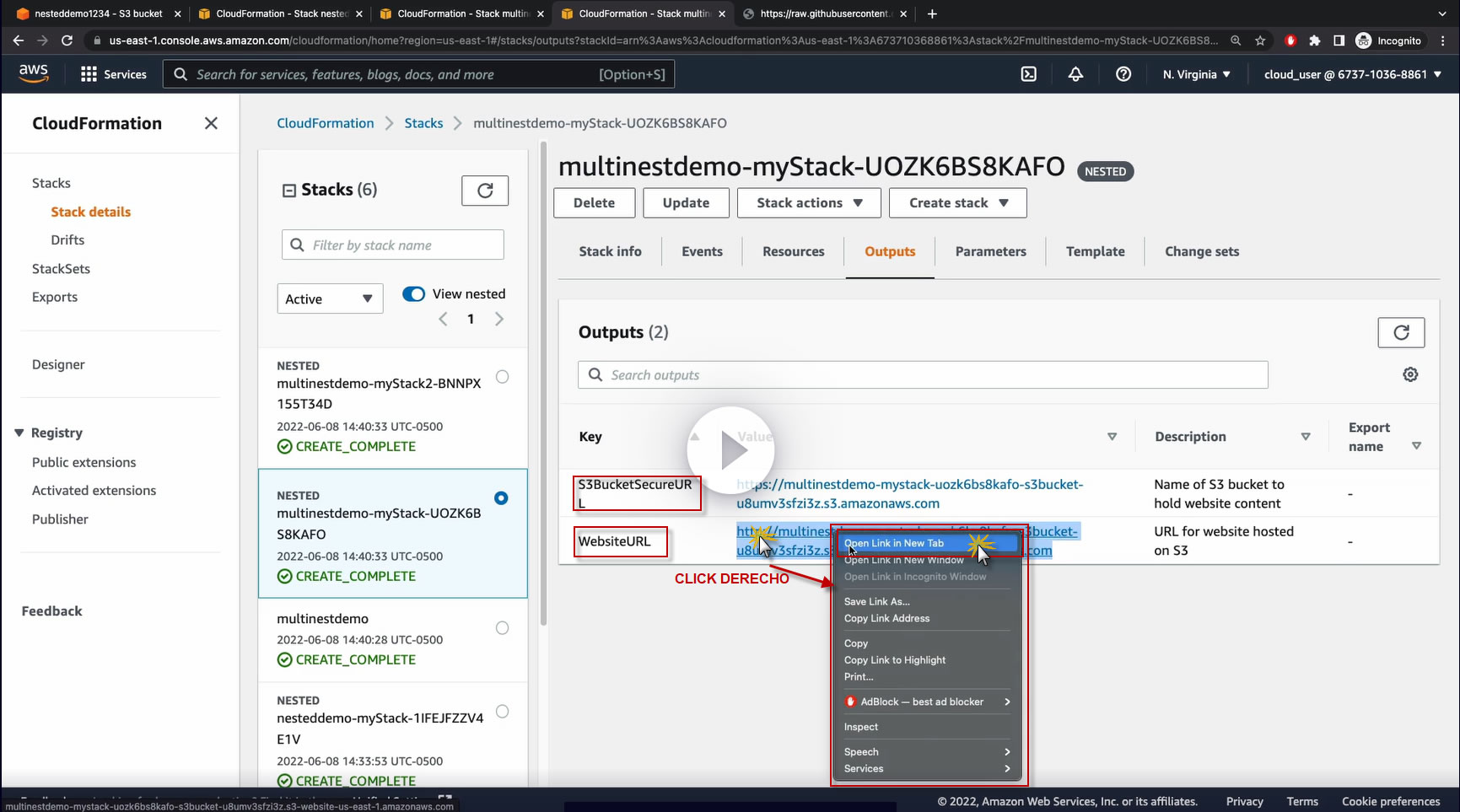Switch to the Events tab
1460x812 pixels.
(702, 251)
